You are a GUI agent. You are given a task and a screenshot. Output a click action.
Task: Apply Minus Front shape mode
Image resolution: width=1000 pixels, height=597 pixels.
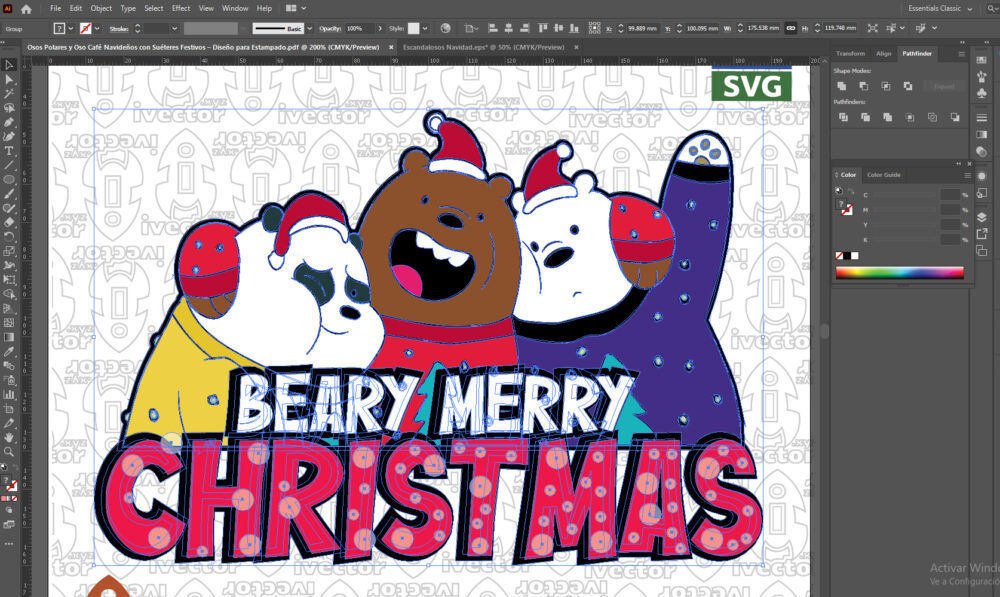click(x=864, y=86)
